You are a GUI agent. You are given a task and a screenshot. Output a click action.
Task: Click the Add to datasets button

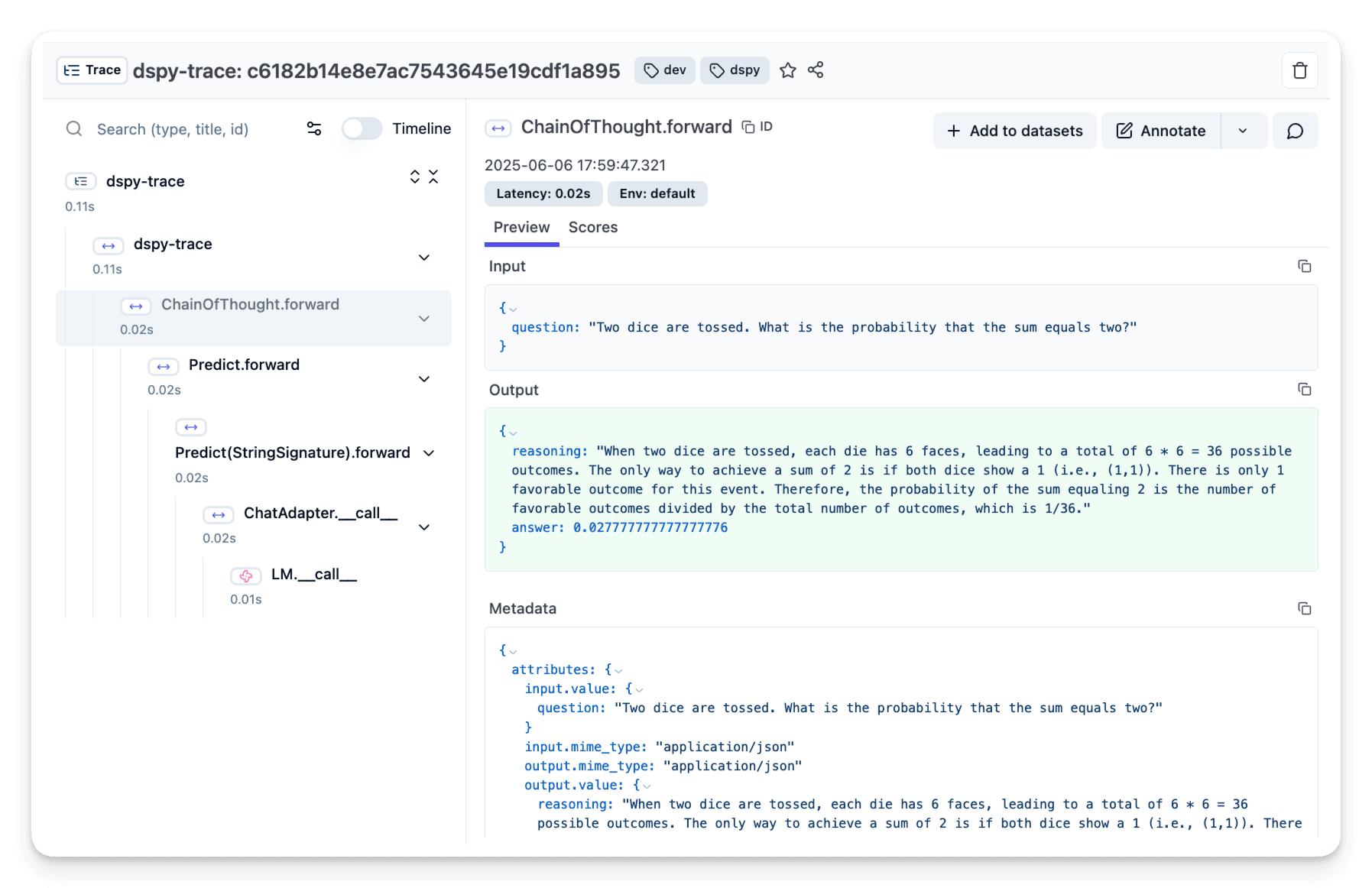coord(1014,131)
